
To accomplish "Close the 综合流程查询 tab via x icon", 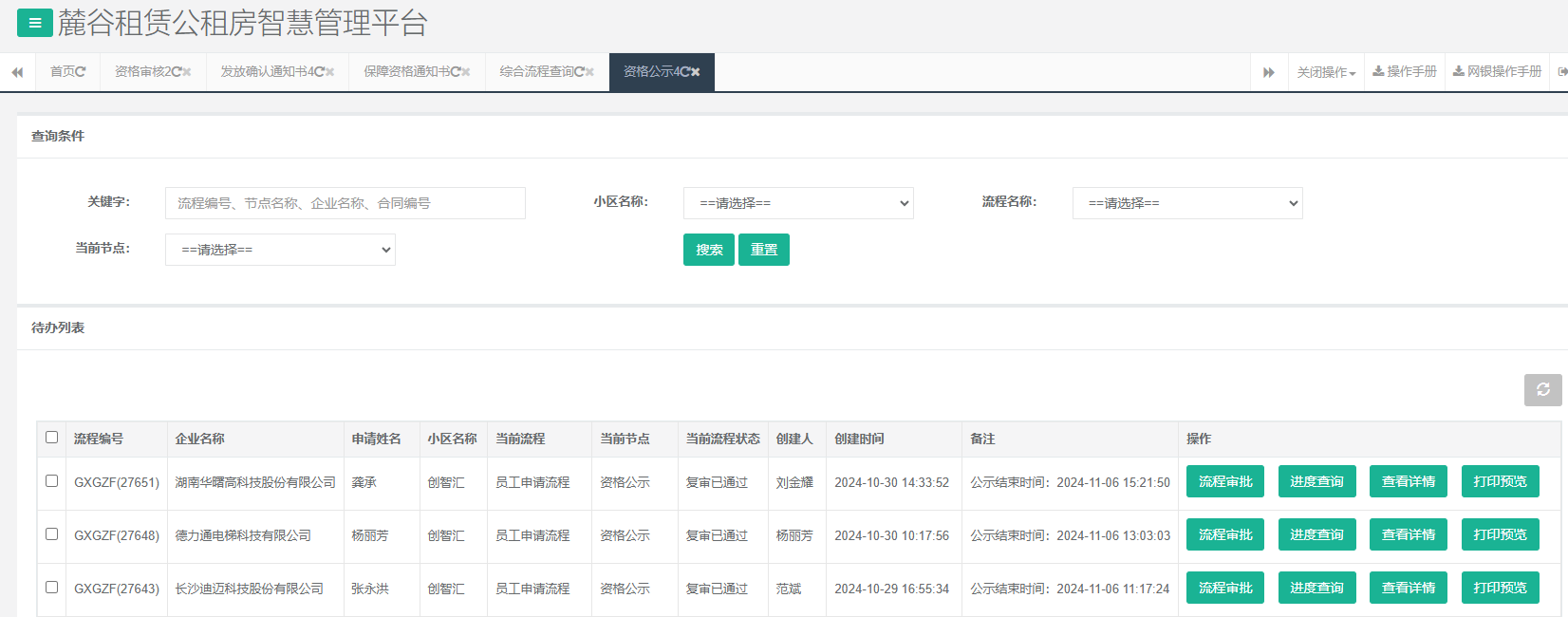I will (x=589, y=72).
